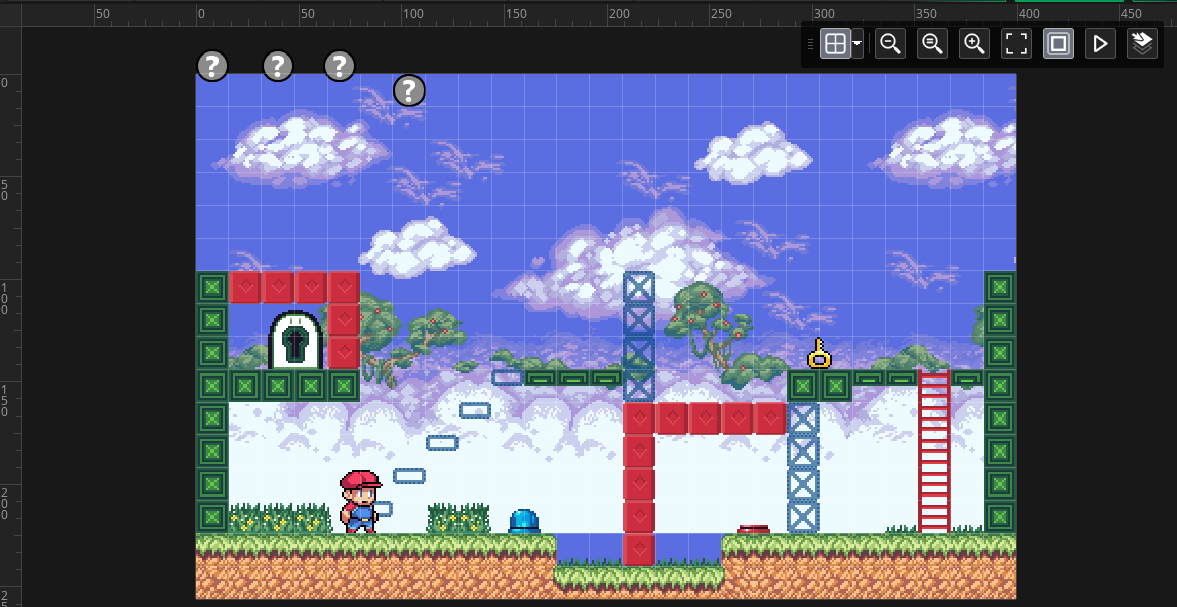Launch the scene preview play button
This screenshot has width=1177, height=607.
pos(1100,44)
